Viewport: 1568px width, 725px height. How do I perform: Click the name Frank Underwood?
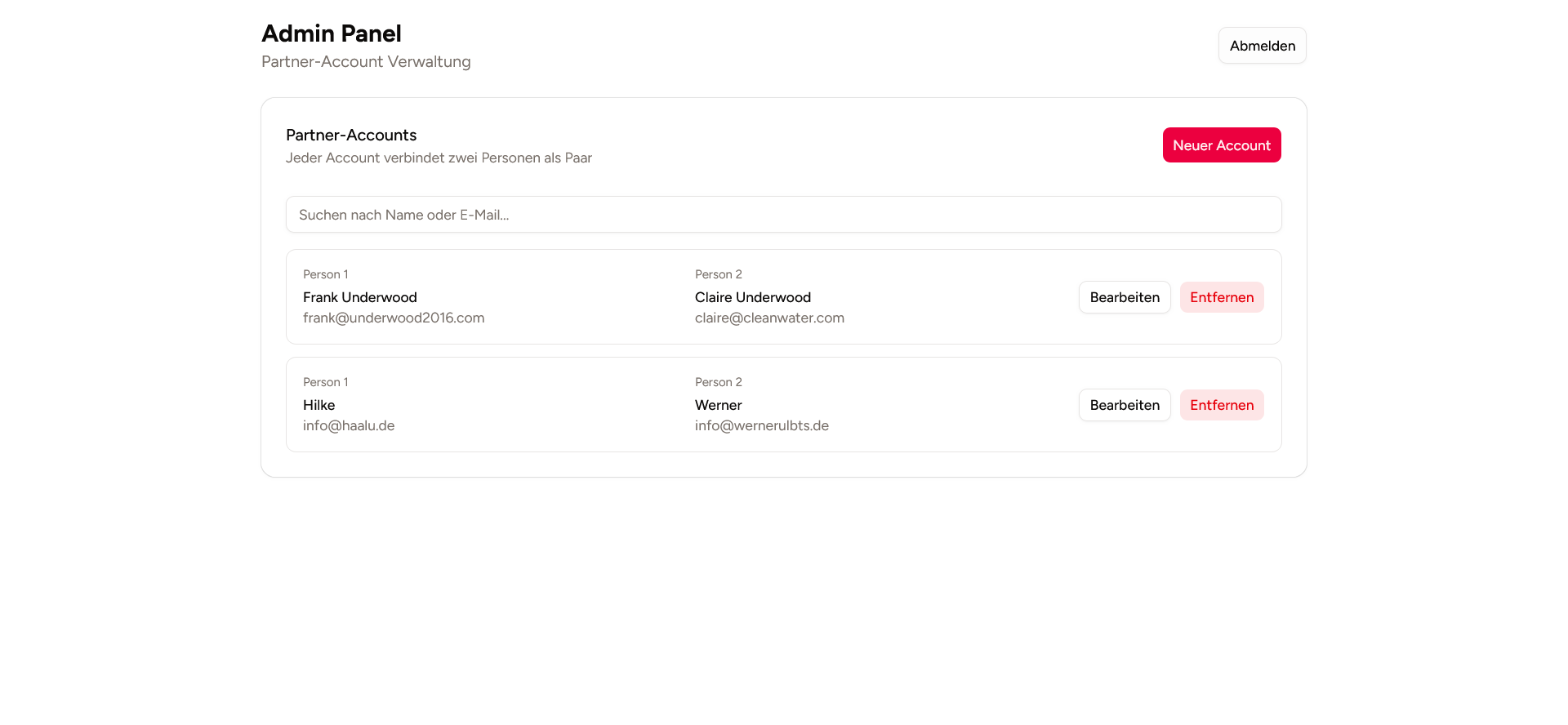pos(359,297)
